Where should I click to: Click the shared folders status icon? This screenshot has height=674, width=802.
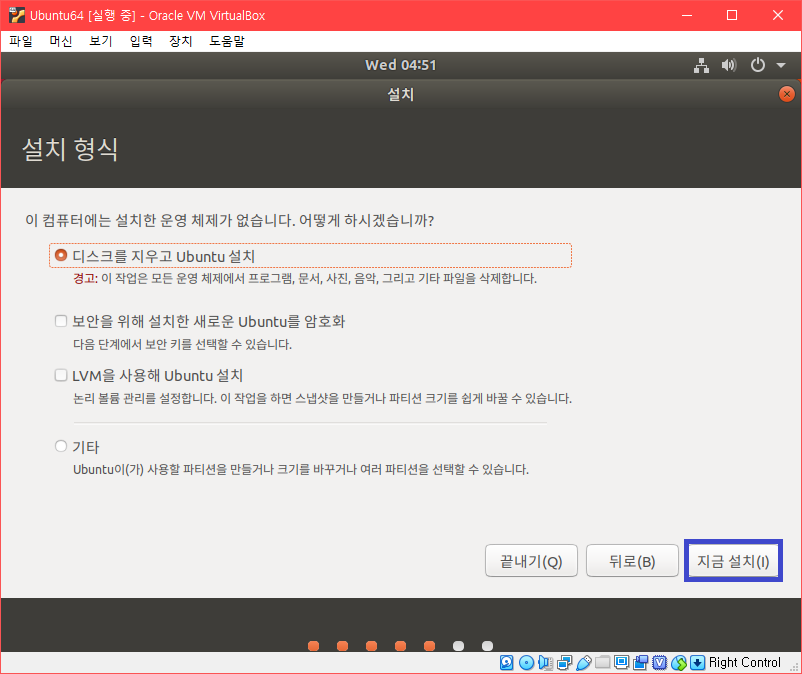click(603, 662)
